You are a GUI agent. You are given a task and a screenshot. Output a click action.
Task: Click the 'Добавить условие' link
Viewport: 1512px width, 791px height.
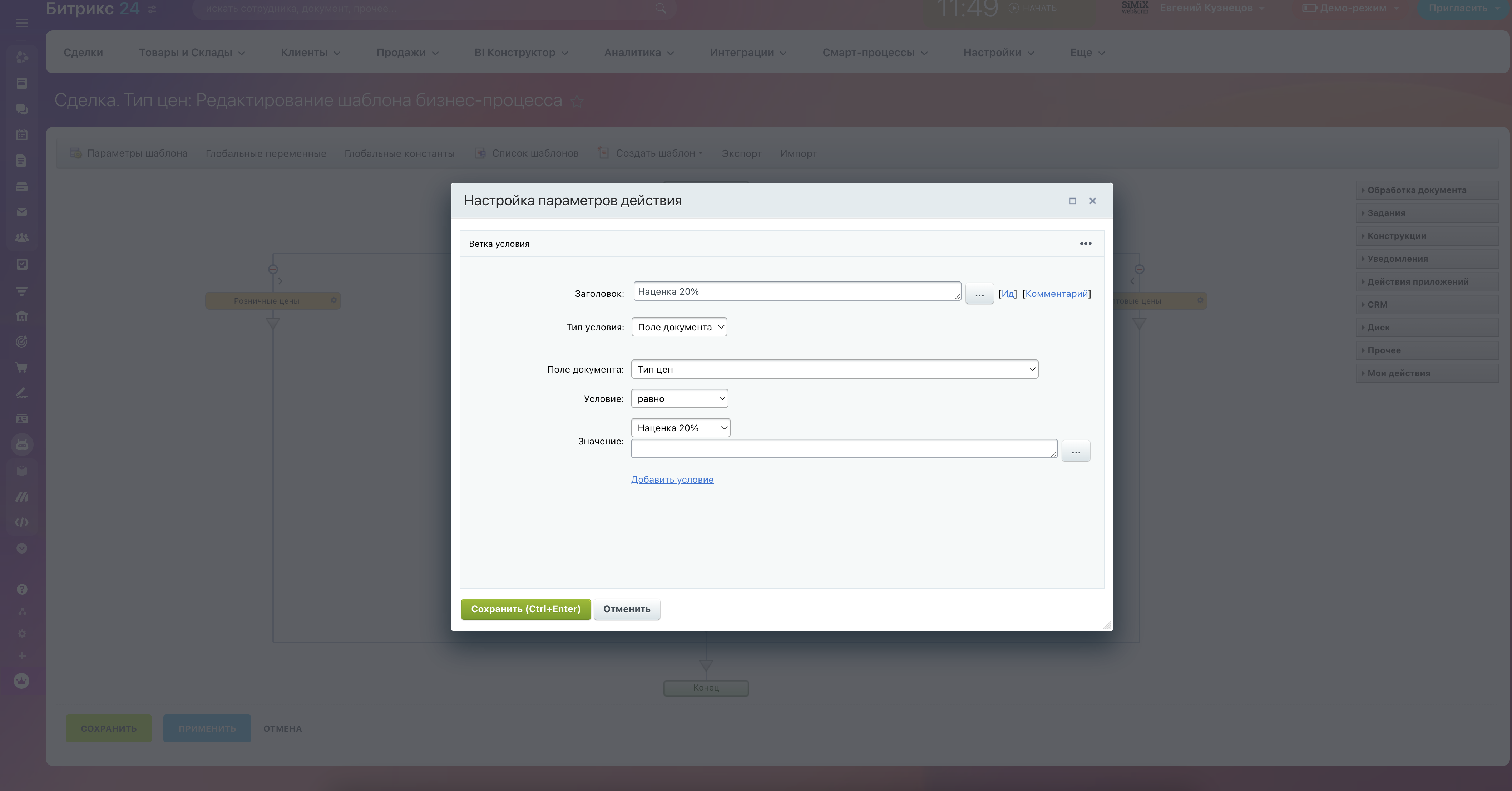click(672, 480)
